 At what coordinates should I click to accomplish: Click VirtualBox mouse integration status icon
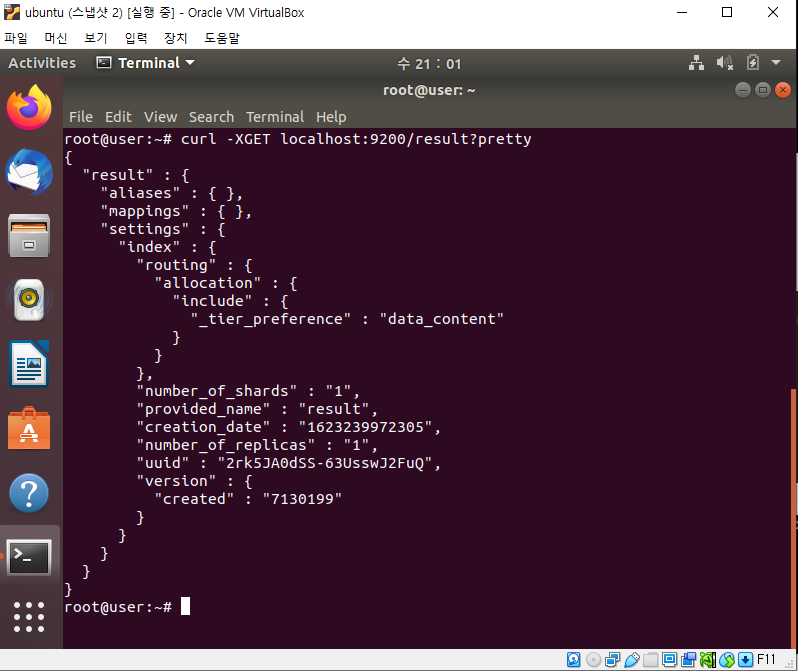pos(727,660)
